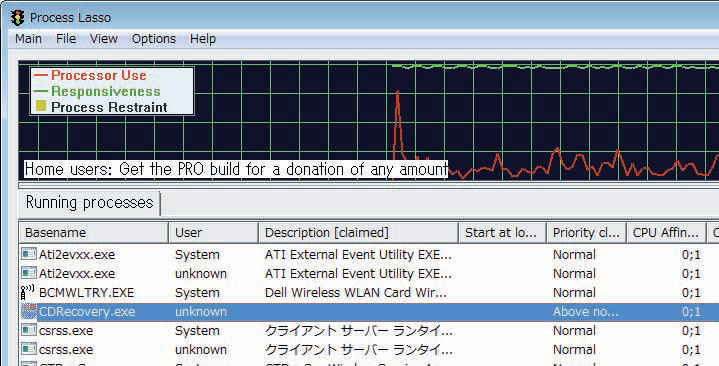Click the Responsiveness green legend line
Image resolution: width=719 pixels, height=366 pixels.
pyautogui.click(x=41, y=91)
